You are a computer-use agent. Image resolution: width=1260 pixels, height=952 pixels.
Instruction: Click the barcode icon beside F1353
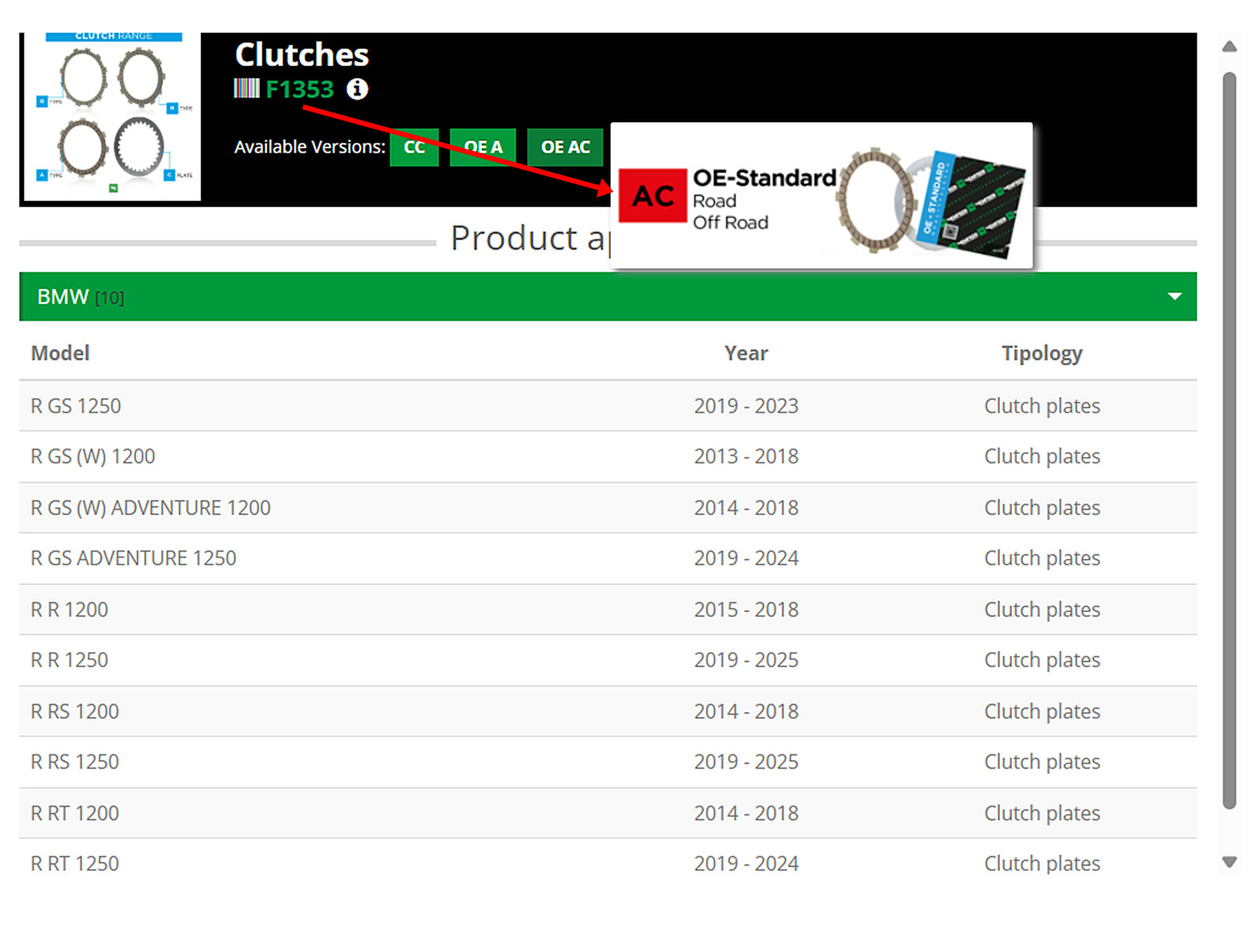click(x=246, y=89)
